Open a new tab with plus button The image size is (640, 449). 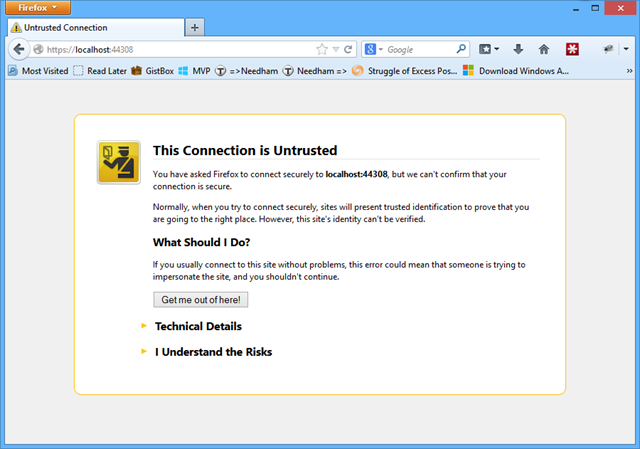click(x=194, y=27)
